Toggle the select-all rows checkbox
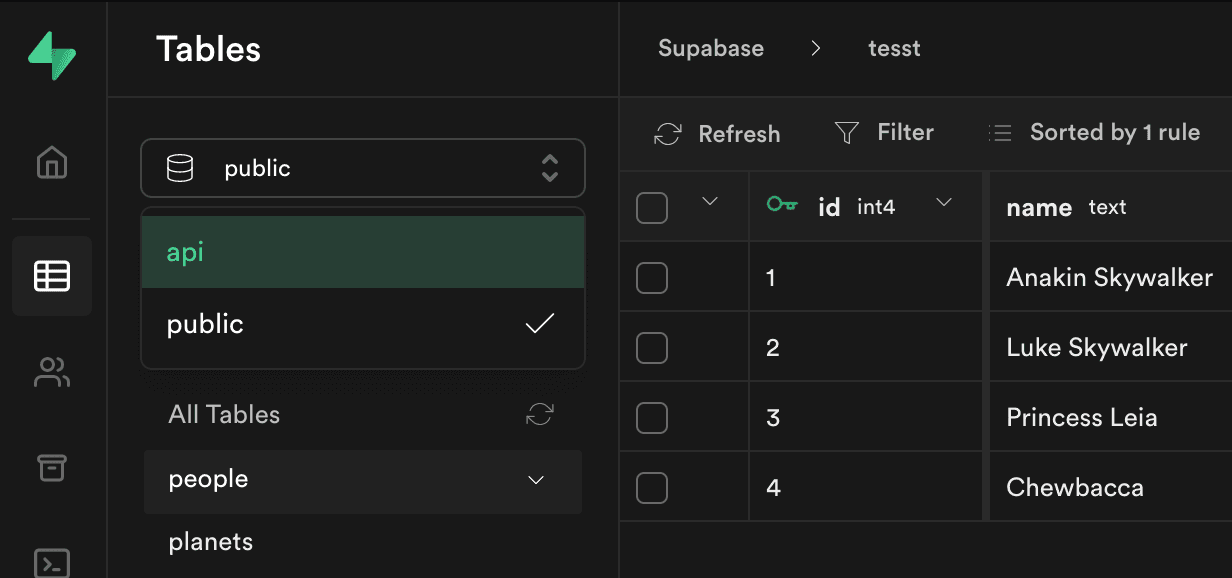The height and width of the screenshot is (578, 1232). pyautogui.click(x=652, y=208)
